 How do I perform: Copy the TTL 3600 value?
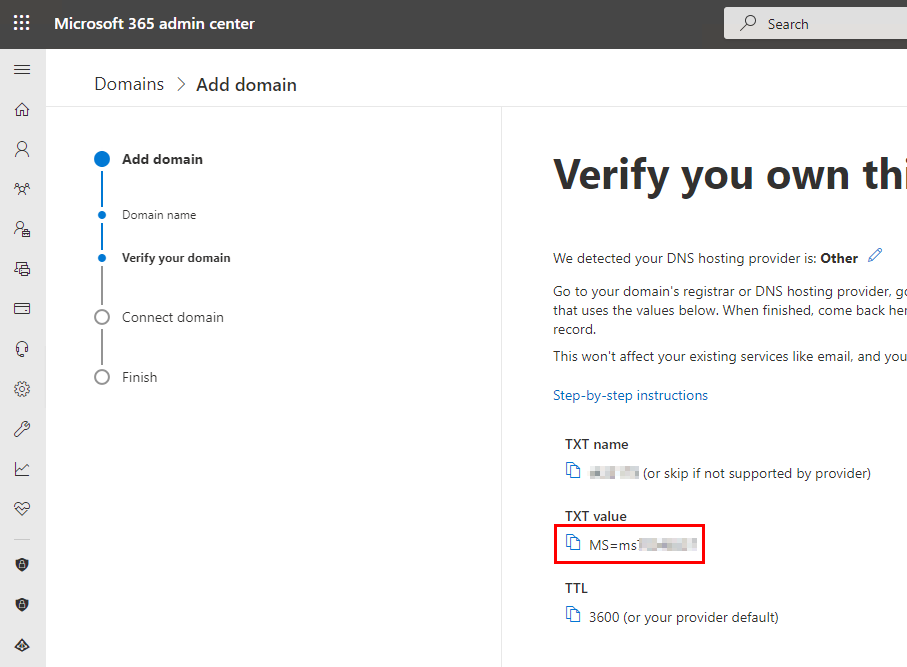click(x=573, y=614)
